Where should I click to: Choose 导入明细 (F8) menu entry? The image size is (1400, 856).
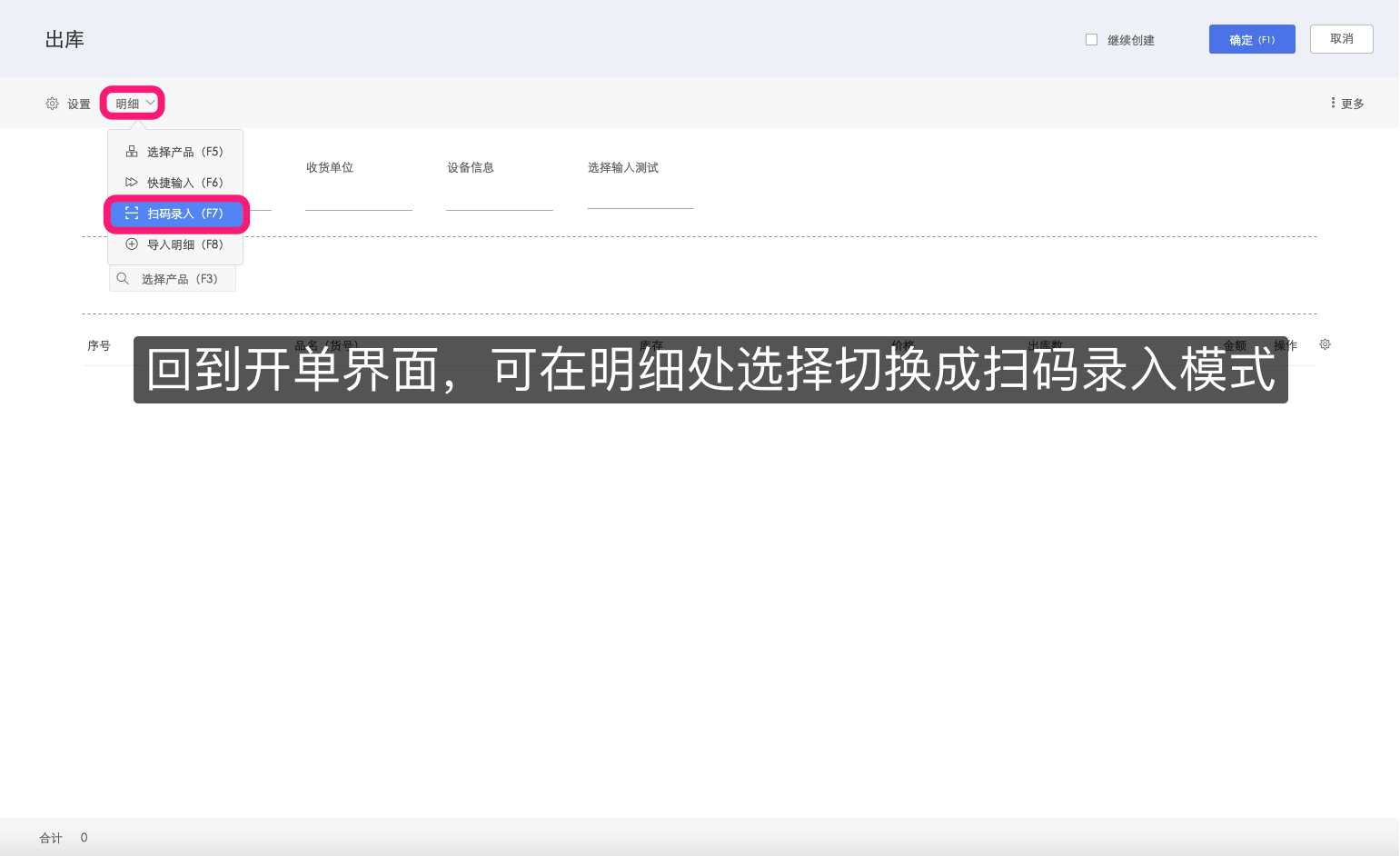tap(175, 244)
